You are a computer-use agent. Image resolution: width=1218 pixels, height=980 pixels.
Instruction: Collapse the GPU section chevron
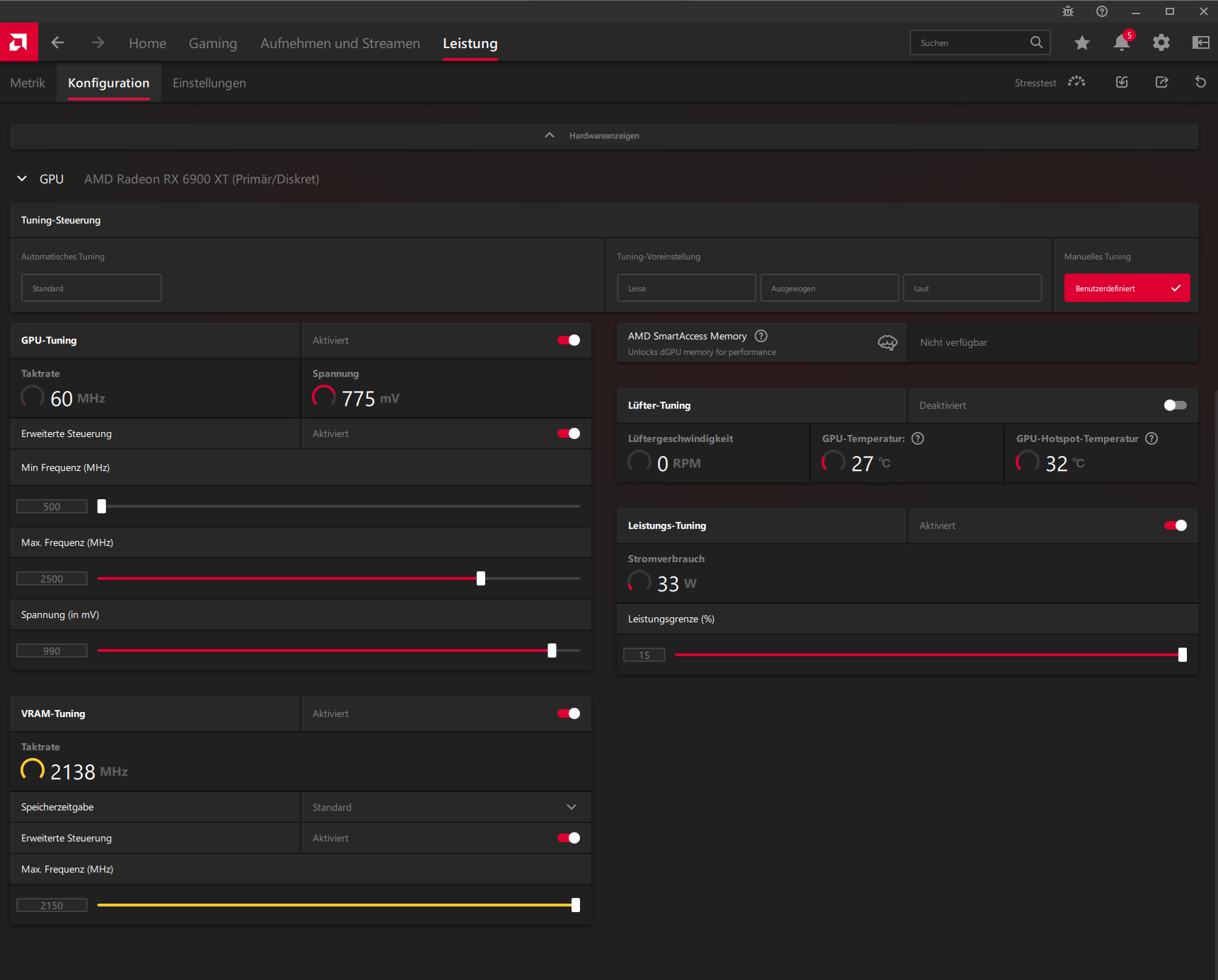click(22, 179)
